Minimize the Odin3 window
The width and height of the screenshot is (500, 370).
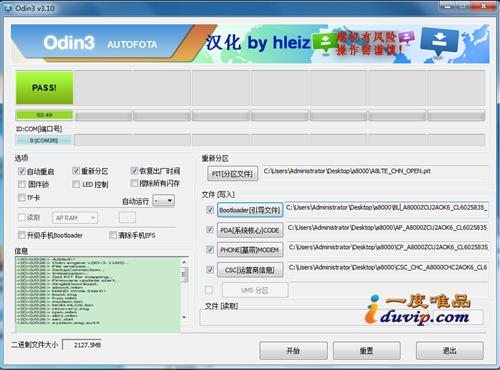click(448, 6)
